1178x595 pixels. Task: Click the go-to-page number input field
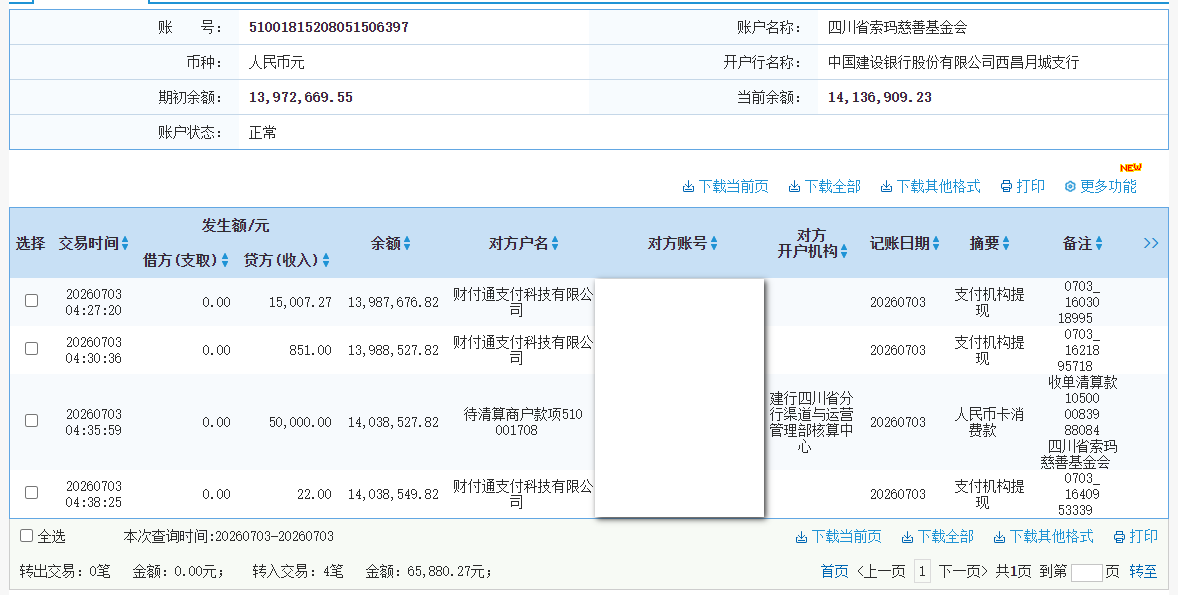tap(1086, 572)
